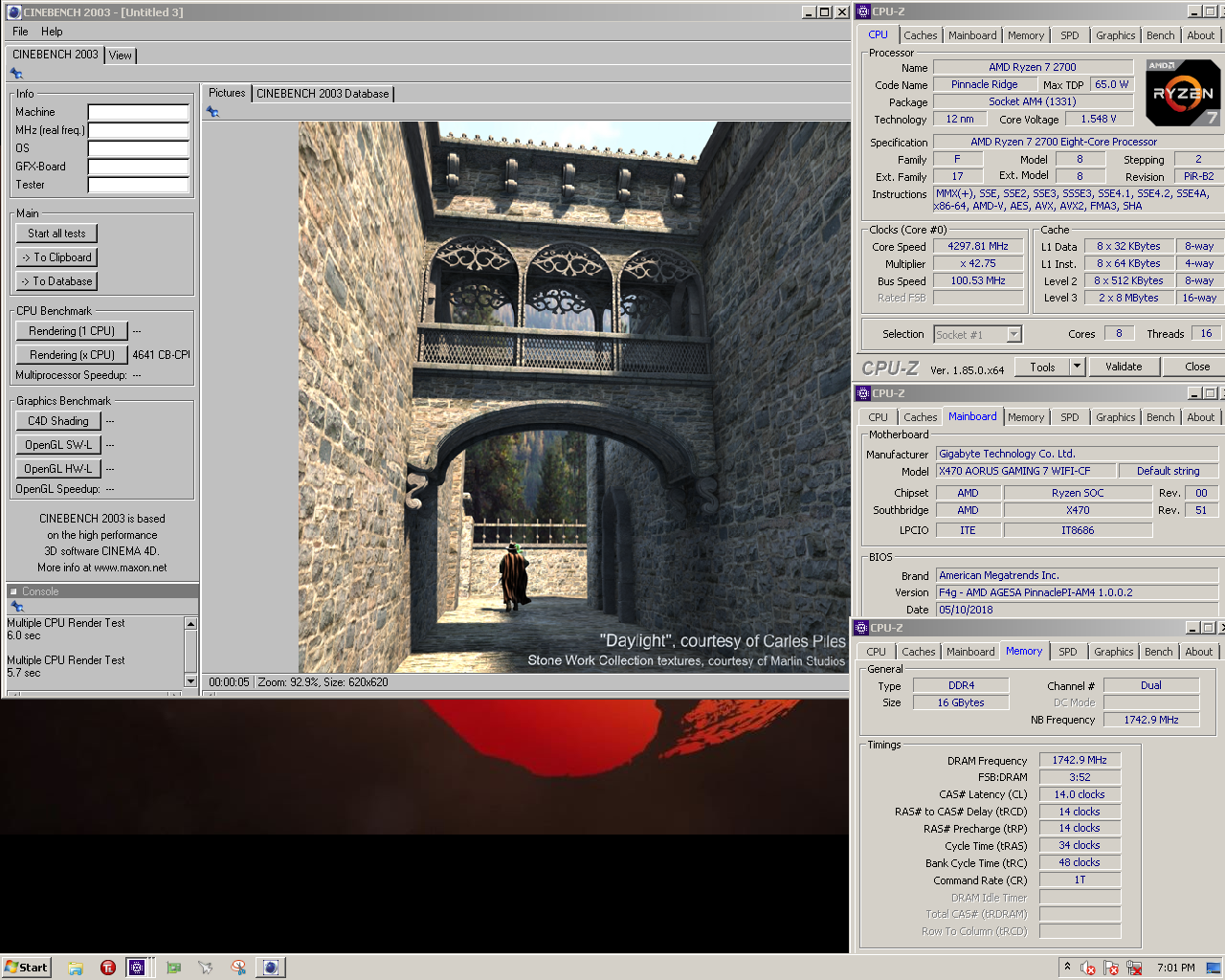Open the CPU tab in the Memory CPU-Z window
Image resolution: width=1225 pixels, height=980 pixels.
[x=877, y=652]
